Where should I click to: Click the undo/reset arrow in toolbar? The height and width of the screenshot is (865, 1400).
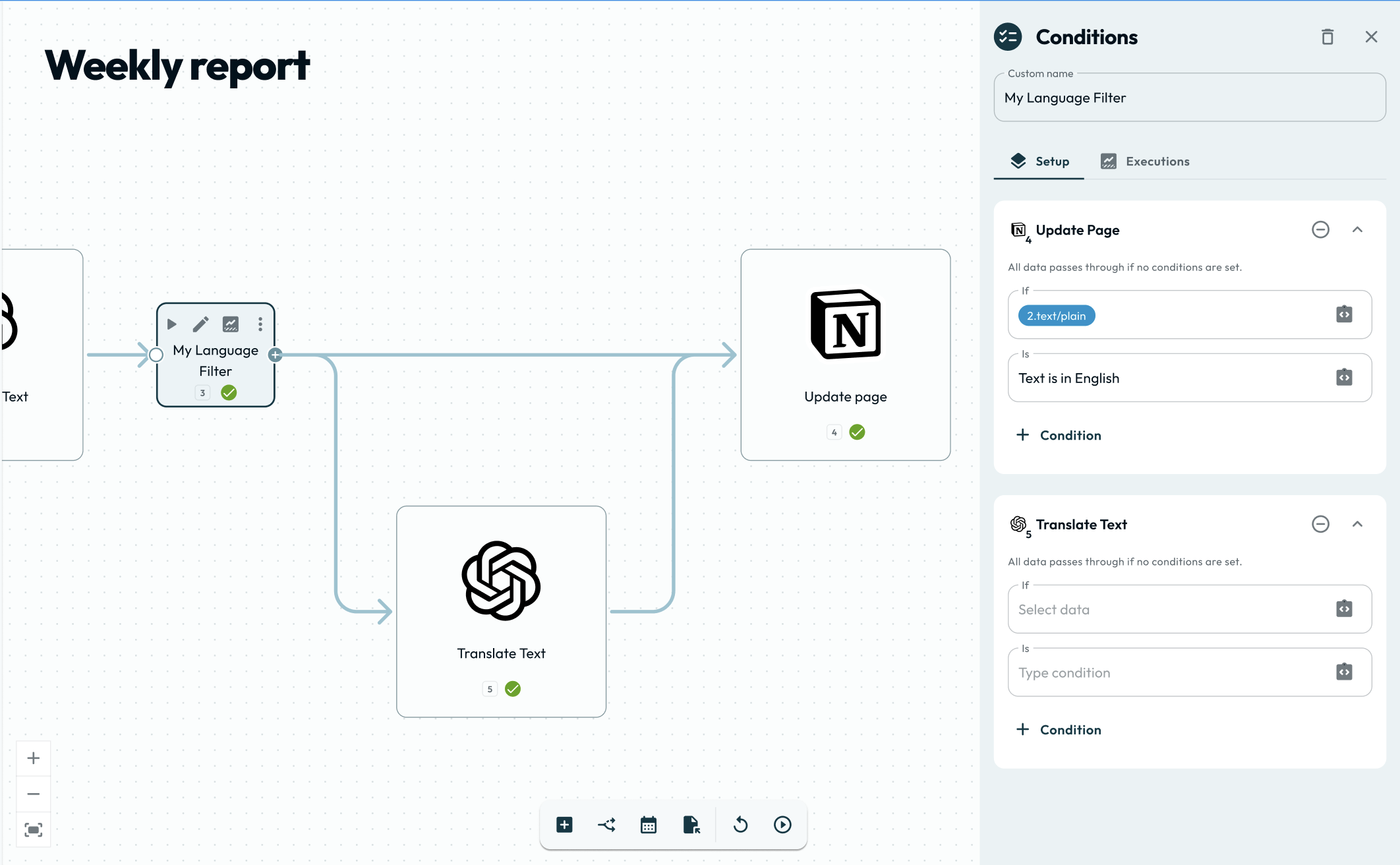(x=741, y=825)
